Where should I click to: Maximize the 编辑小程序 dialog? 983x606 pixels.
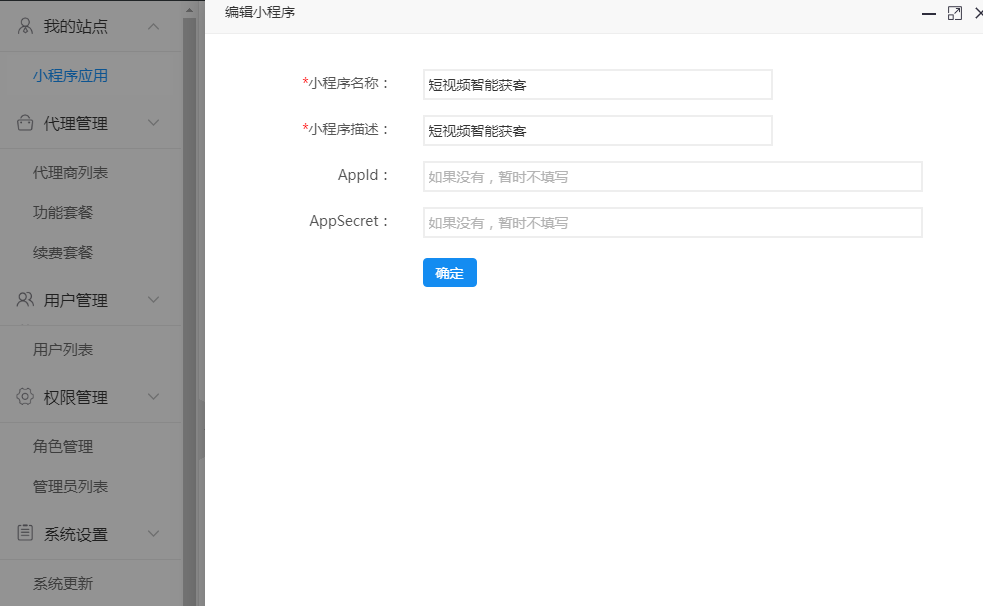coord(954,13)
